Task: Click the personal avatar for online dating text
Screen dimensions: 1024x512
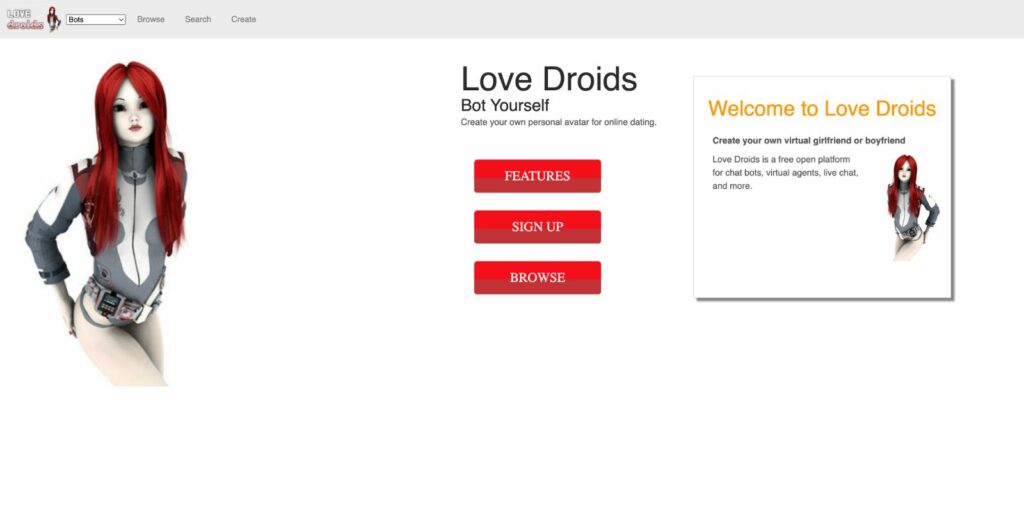Action: pos(558,122)
